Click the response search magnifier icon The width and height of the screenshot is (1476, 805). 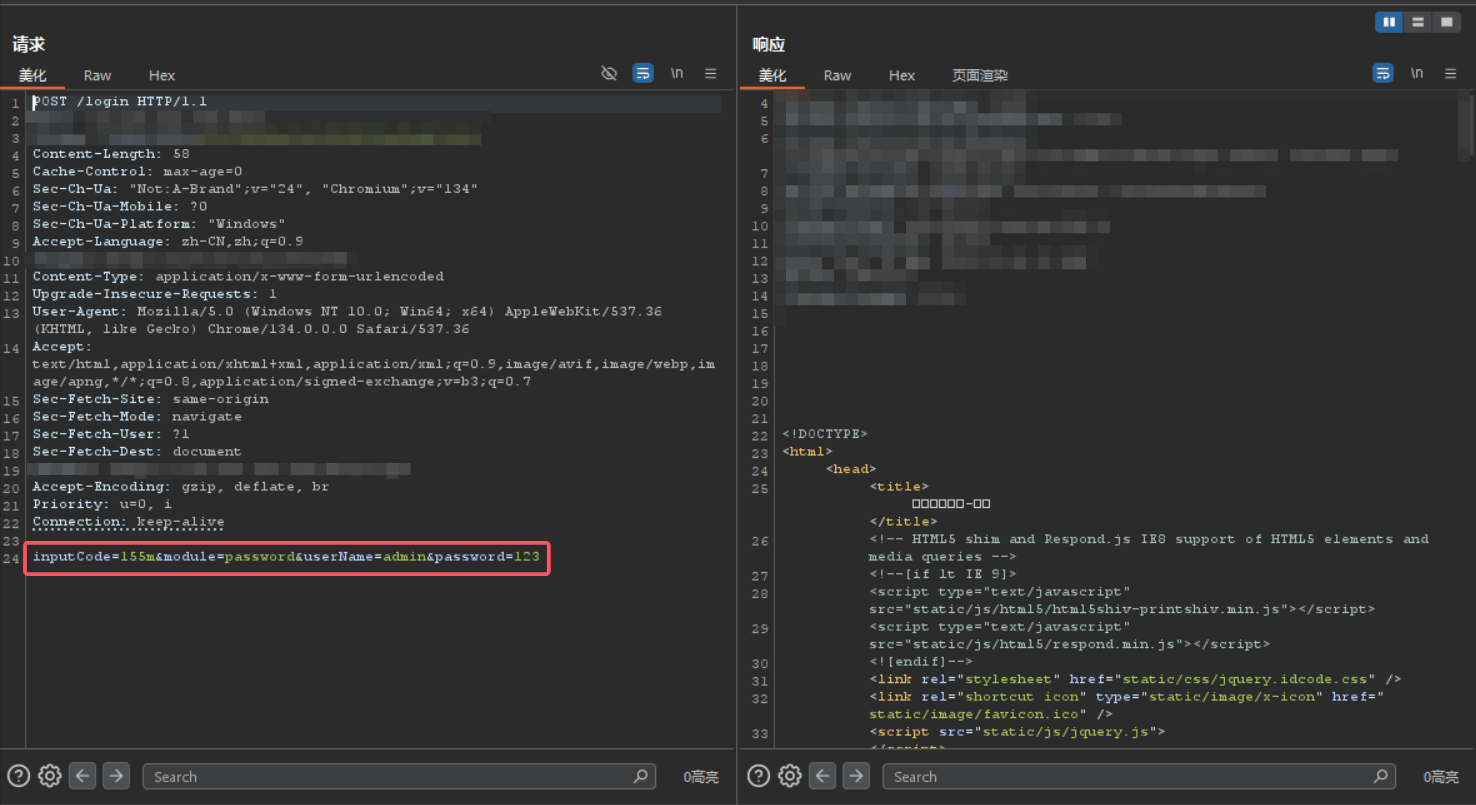(1381, 776)
